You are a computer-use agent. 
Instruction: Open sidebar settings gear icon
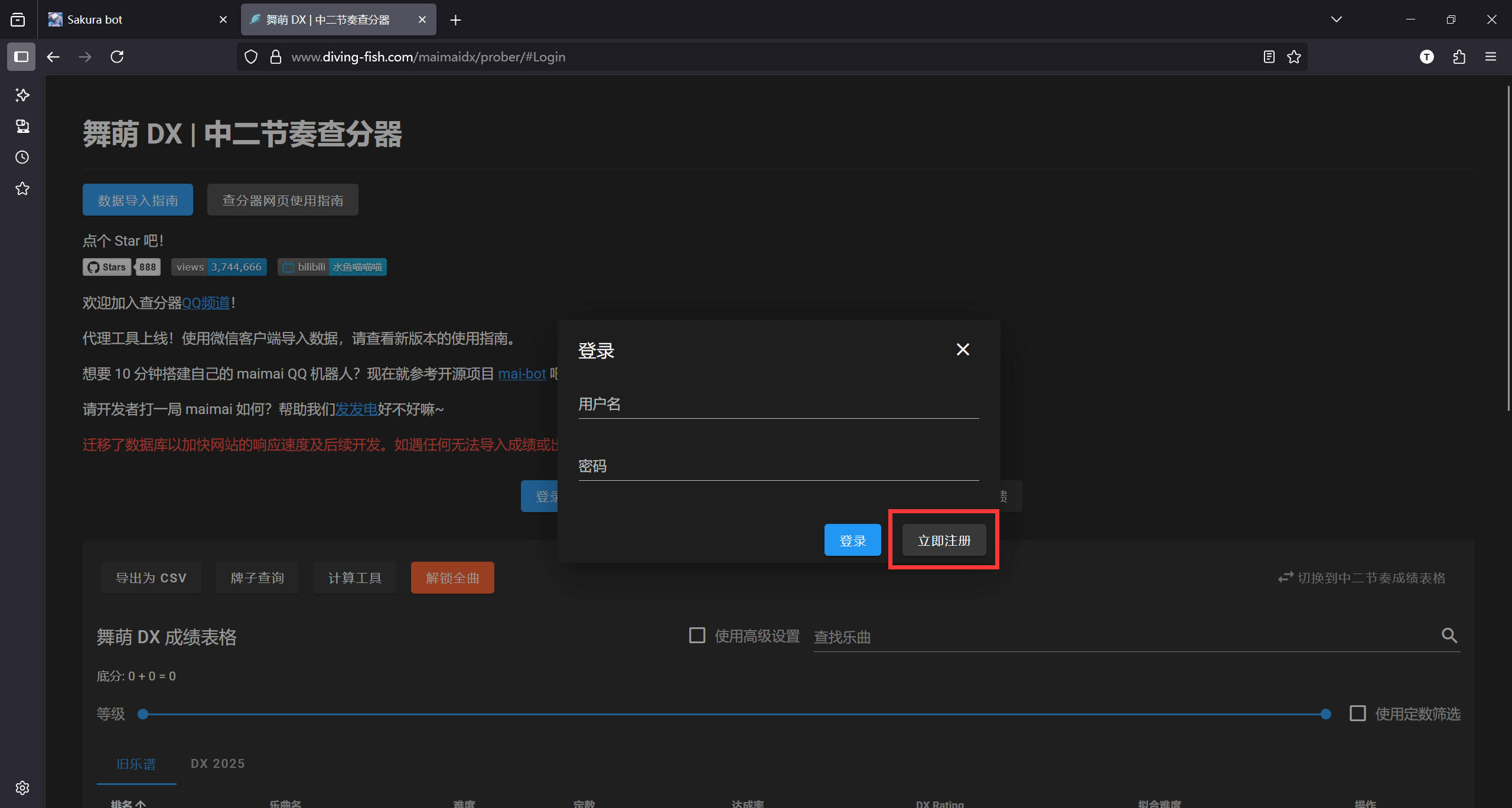(22, 788)
